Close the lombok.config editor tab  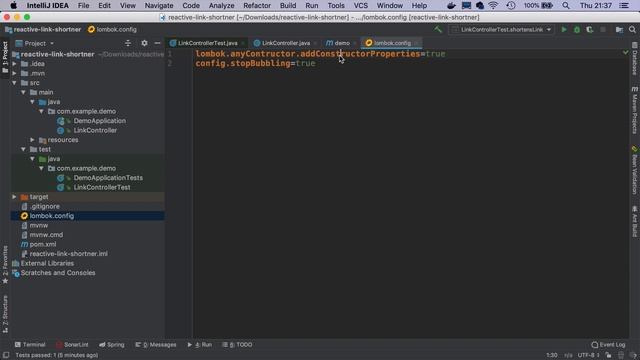pos(416,43)
